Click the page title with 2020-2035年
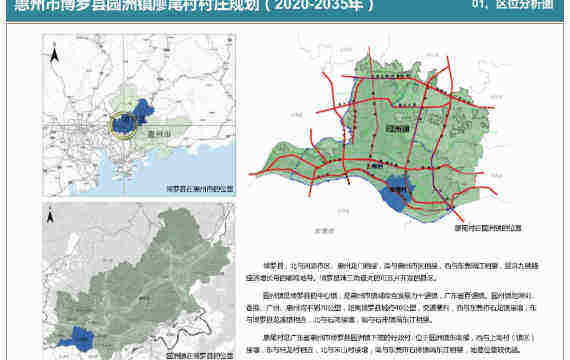Image resolution: width=570 pixels, height=360 pixels. tap(194, 5)
